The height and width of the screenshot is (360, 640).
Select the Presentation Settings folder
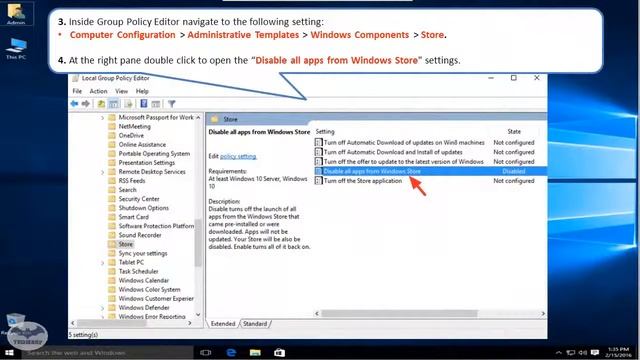pos(147,162)
